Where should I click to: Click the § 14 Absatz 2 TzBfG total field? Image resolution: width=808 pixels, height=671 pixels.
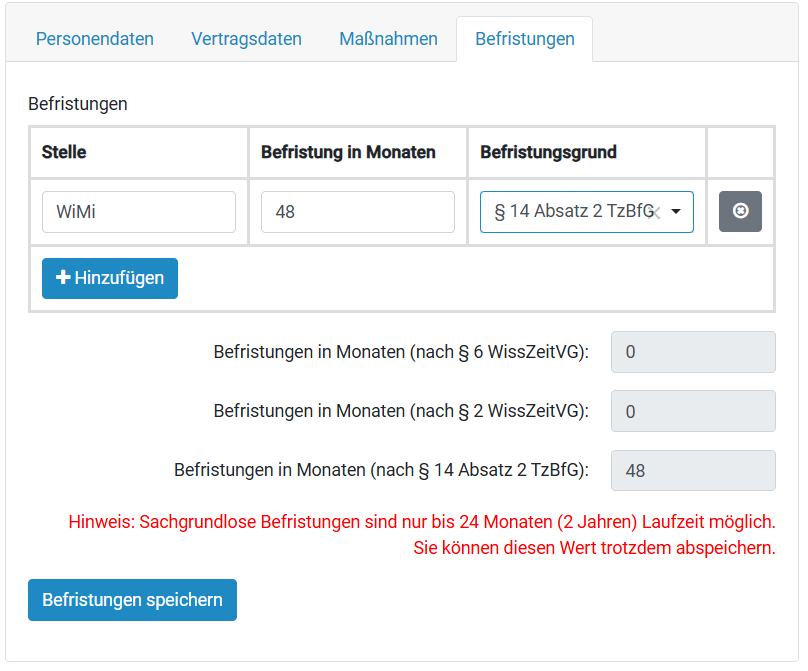pyautogui.click(x=693, y=471)
